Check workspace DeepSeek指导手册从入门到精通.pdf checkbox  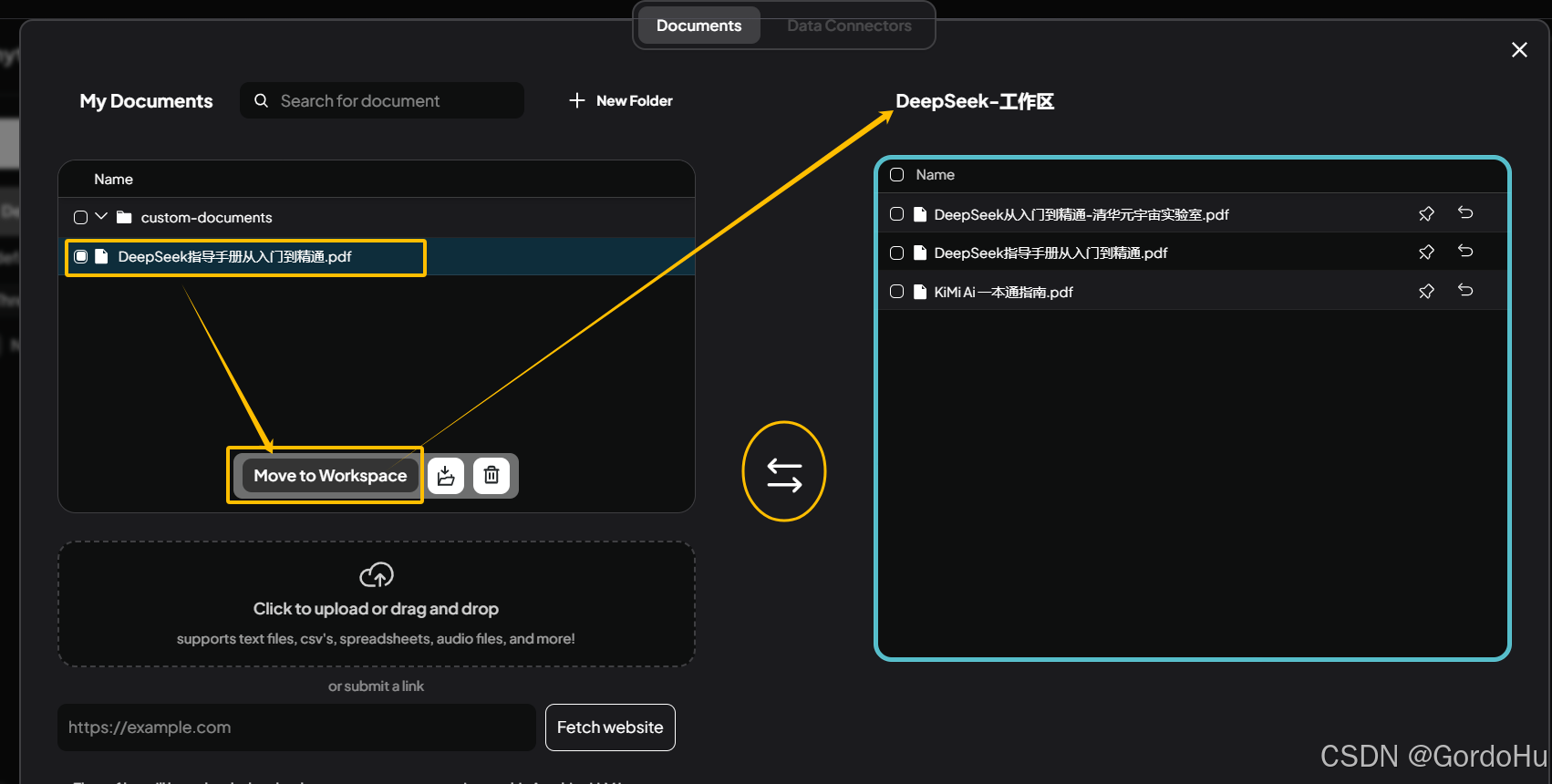pyautogui.click(x=897, y=253)
